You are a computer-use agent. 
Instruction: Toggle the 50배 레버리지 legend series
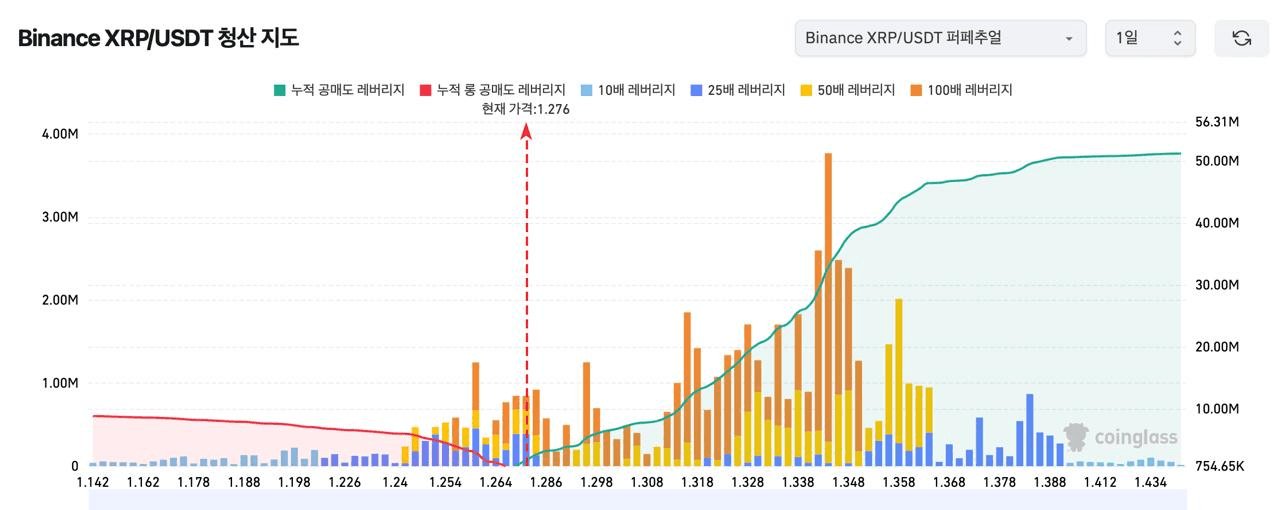pyautogui.click(x=848, y=90)
